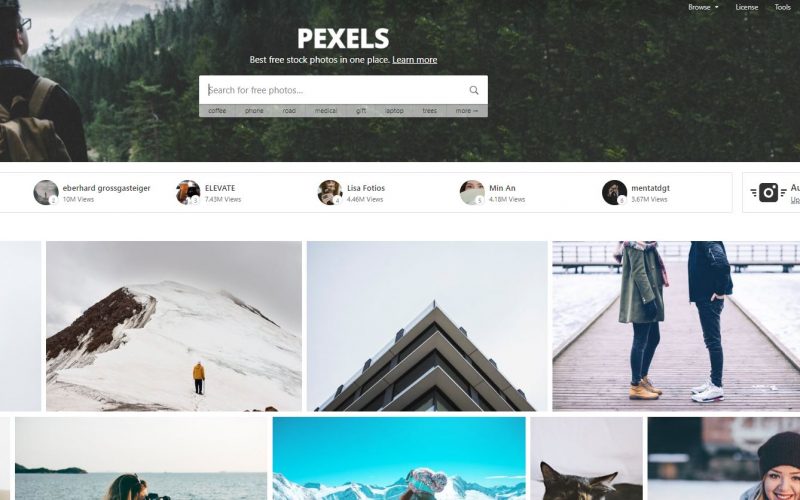This screenshot has width=800, height=500.
Task: Click Min An's profile avatar
Action: tap(472, 192)
